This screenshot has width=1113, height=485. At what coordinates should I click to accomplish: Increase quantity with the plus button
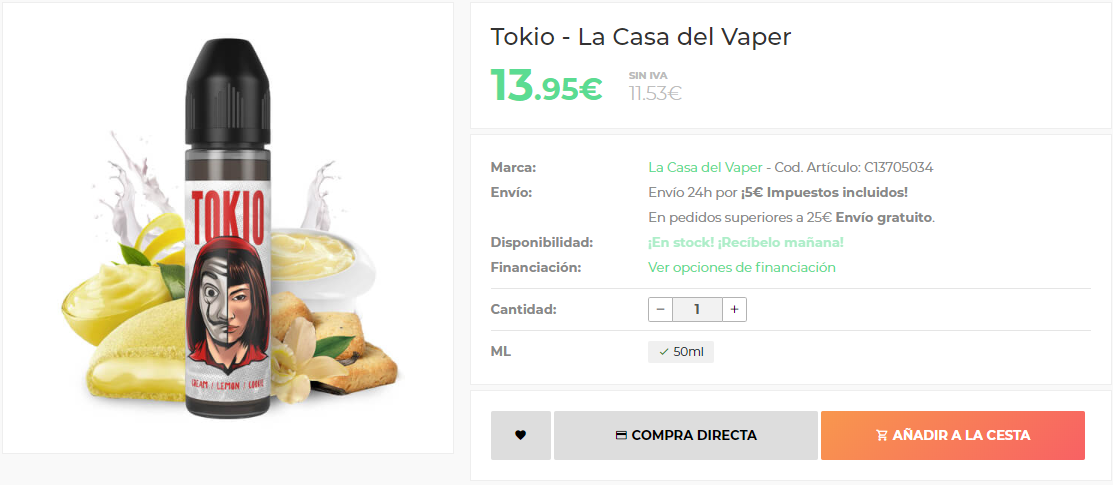point(734,310)
